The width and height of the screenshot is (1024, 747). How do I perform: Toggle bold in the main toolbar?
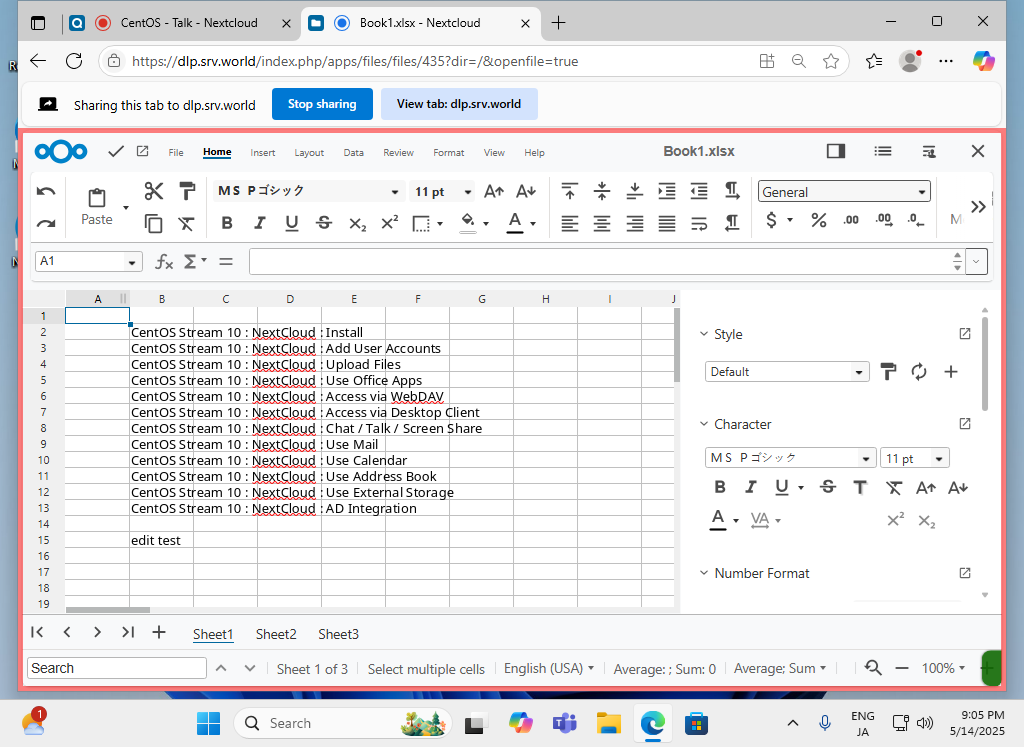pos(227,223)
